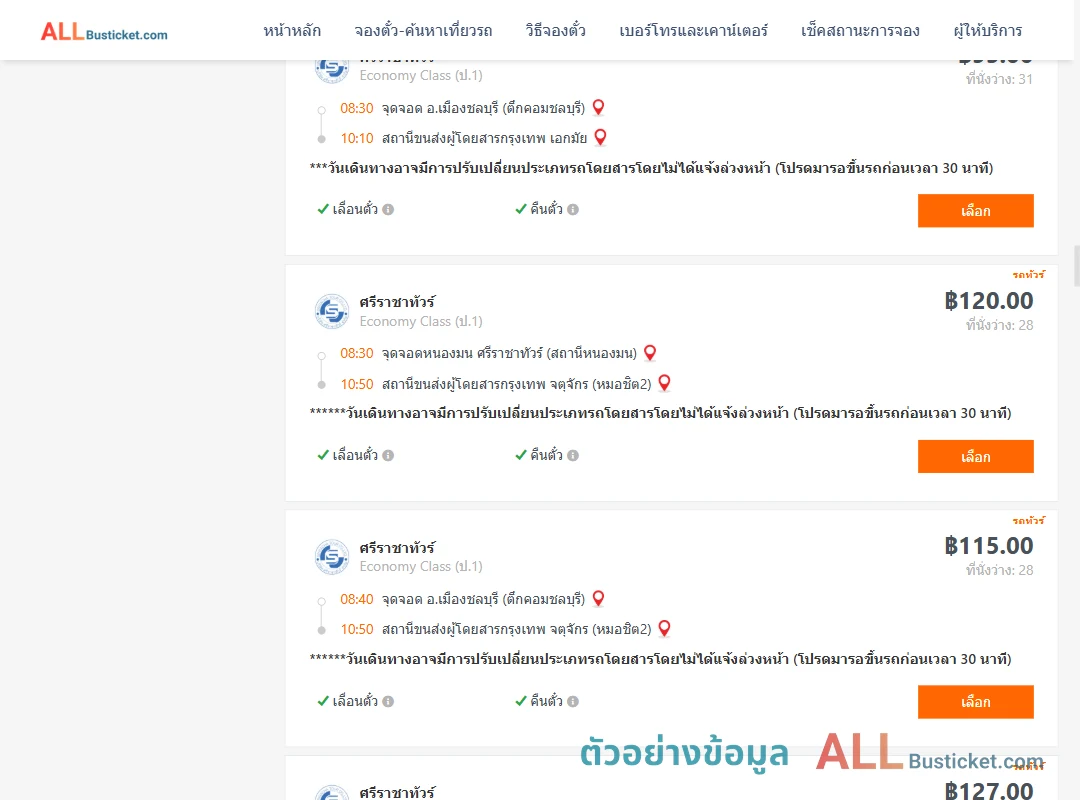
Task: Show คืนตั๋ว info icon for ฿115.00 trip
Action: point(573,701)
